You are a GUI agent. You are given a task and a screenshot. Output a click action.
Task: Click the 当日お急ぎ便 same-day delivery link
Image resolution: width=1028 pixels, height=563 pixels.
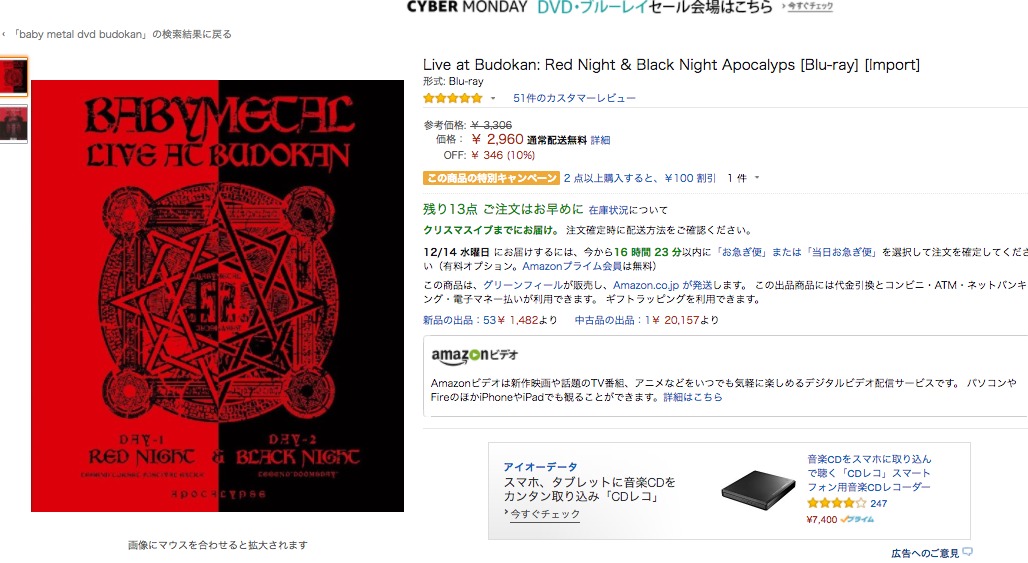[842, 252]
